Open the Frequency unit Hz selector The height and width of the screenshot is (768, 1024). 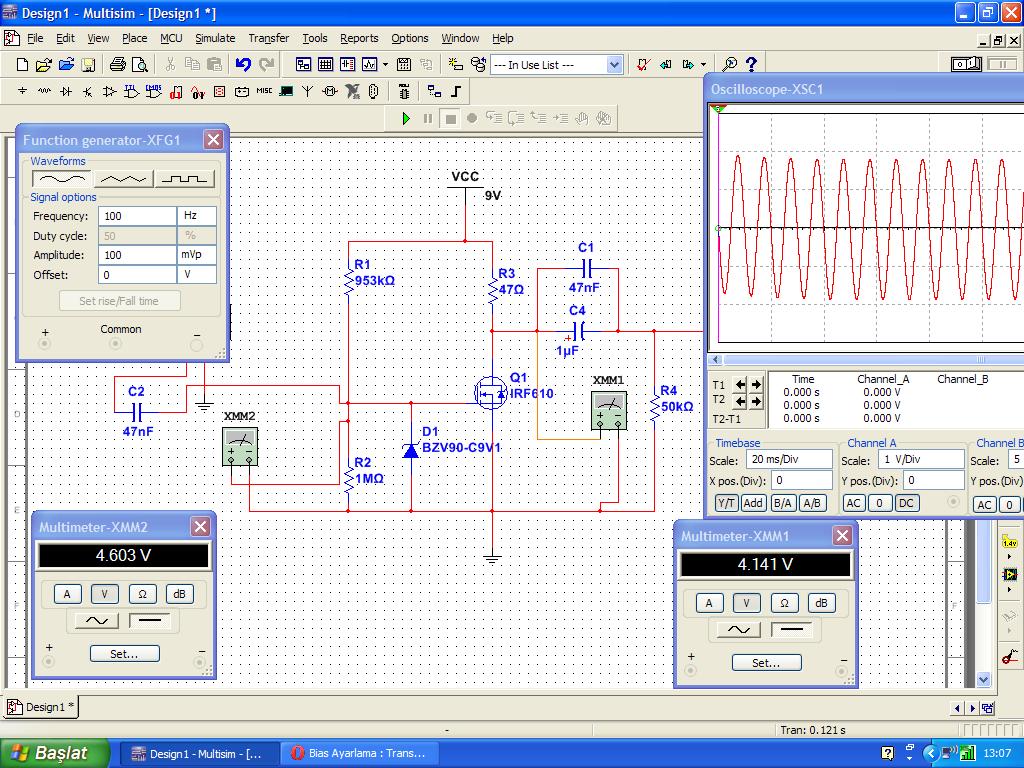point(197,216)
